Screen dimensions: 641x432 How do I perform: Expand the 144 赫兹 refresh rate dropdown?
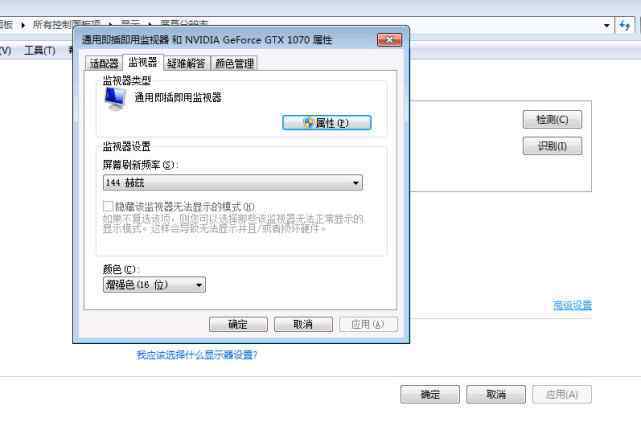click(x=233, y=183)
